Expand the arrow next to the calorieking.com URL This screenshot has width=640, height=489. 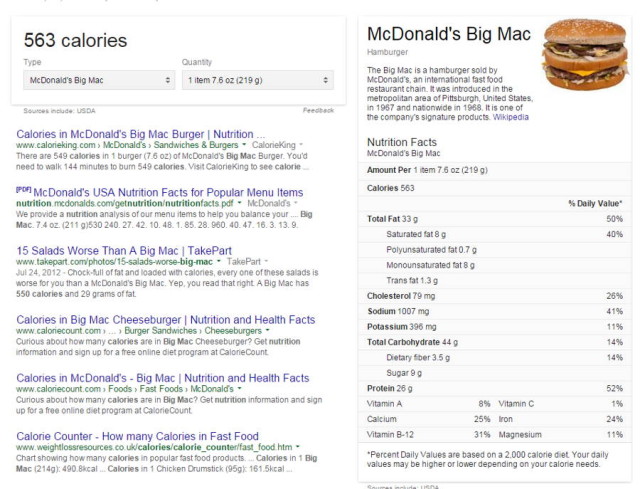point(244,145)
